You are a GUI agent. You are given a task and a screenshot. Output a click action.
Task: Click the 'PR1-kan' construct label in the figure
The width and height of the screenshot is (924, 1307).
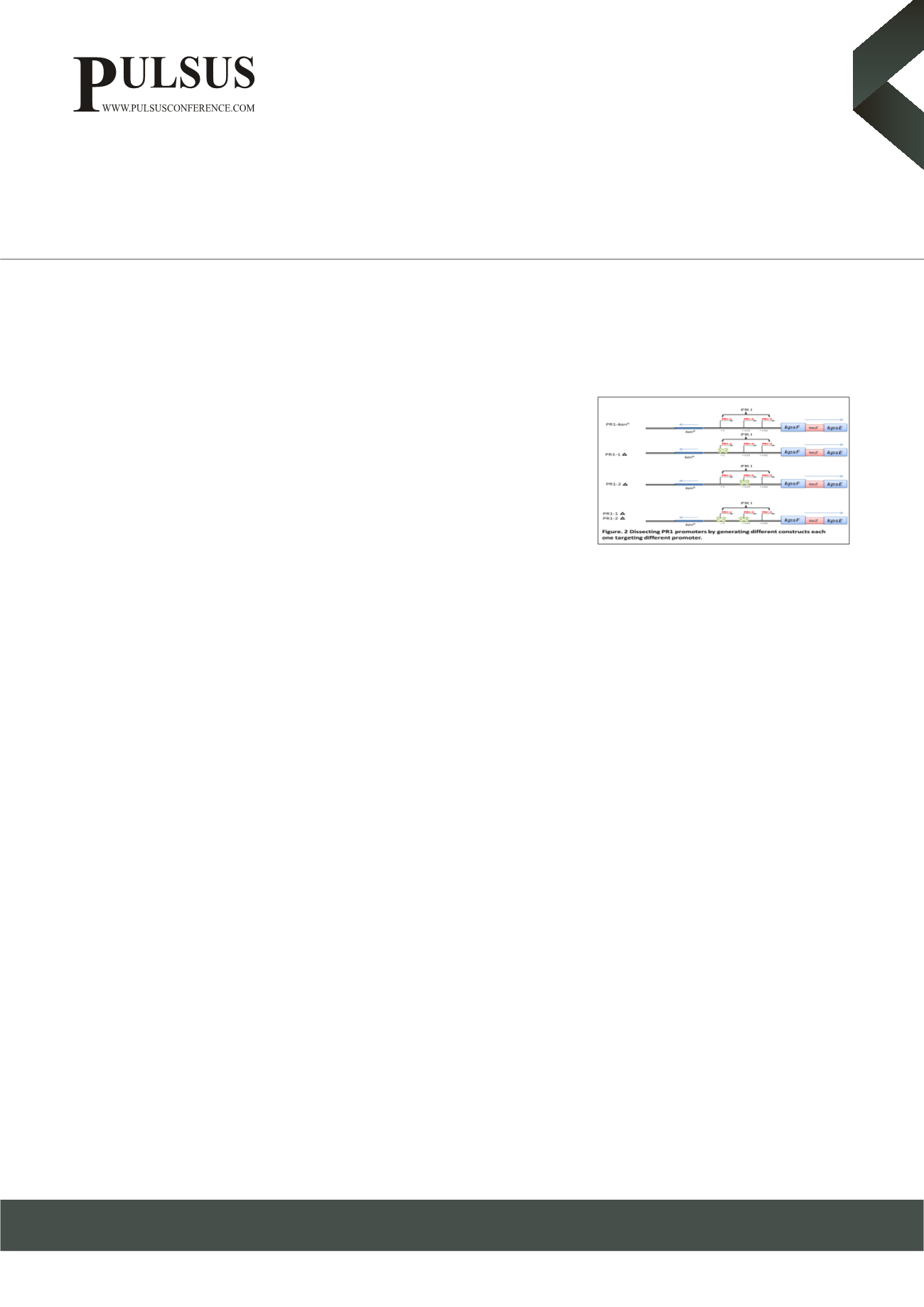[618, 424]
